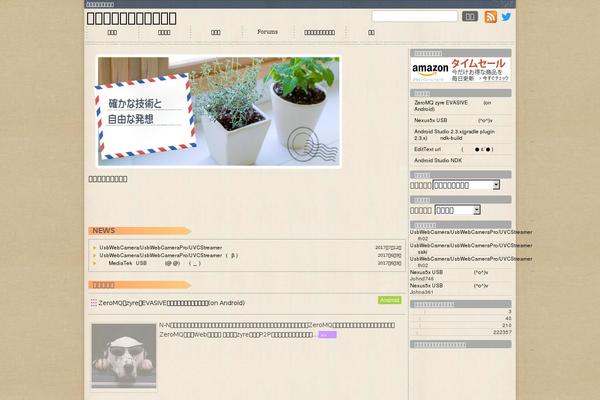This screenshot has height=400, width=600.
Task: Open main post title ZeroMQ zyre EVASIVE (on Android)
Action: pyautogui.click(x=171, y=303)
